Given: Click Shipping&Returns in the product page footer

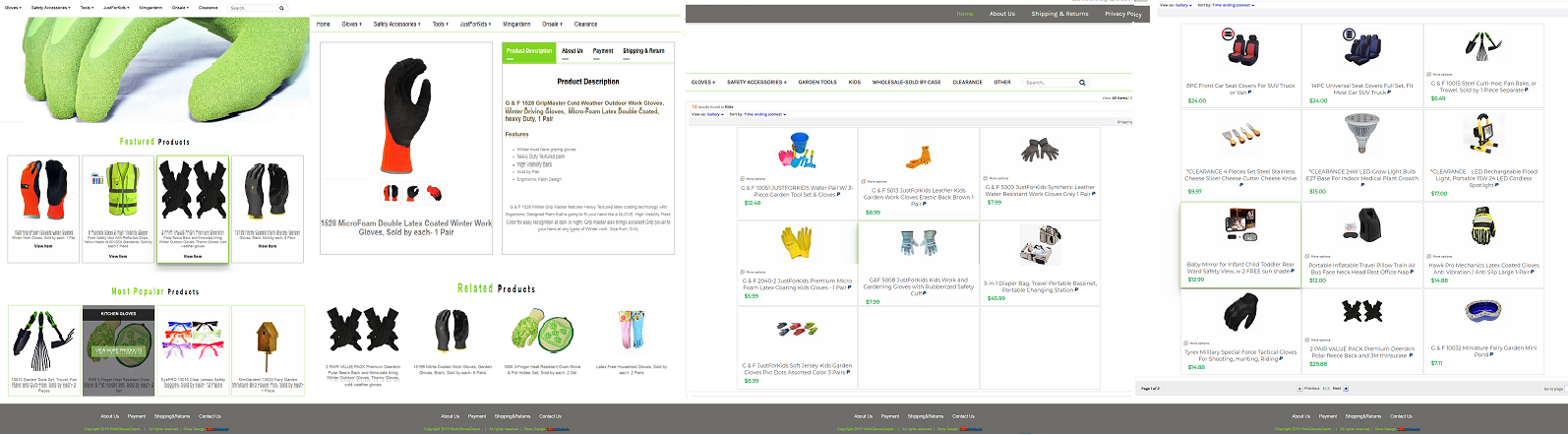Looking at the screenshot, I should pos(513,416).
